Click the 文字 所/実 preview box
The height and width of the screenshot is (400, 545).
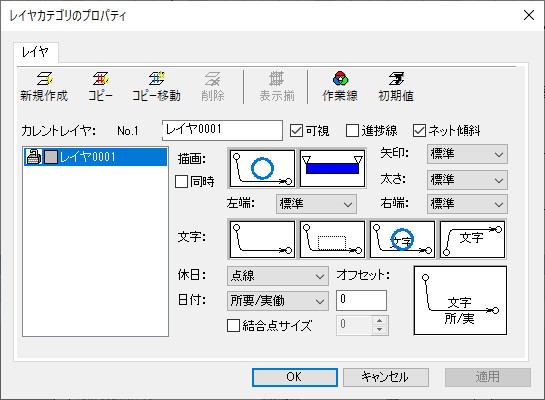click(x=460, y=301)
